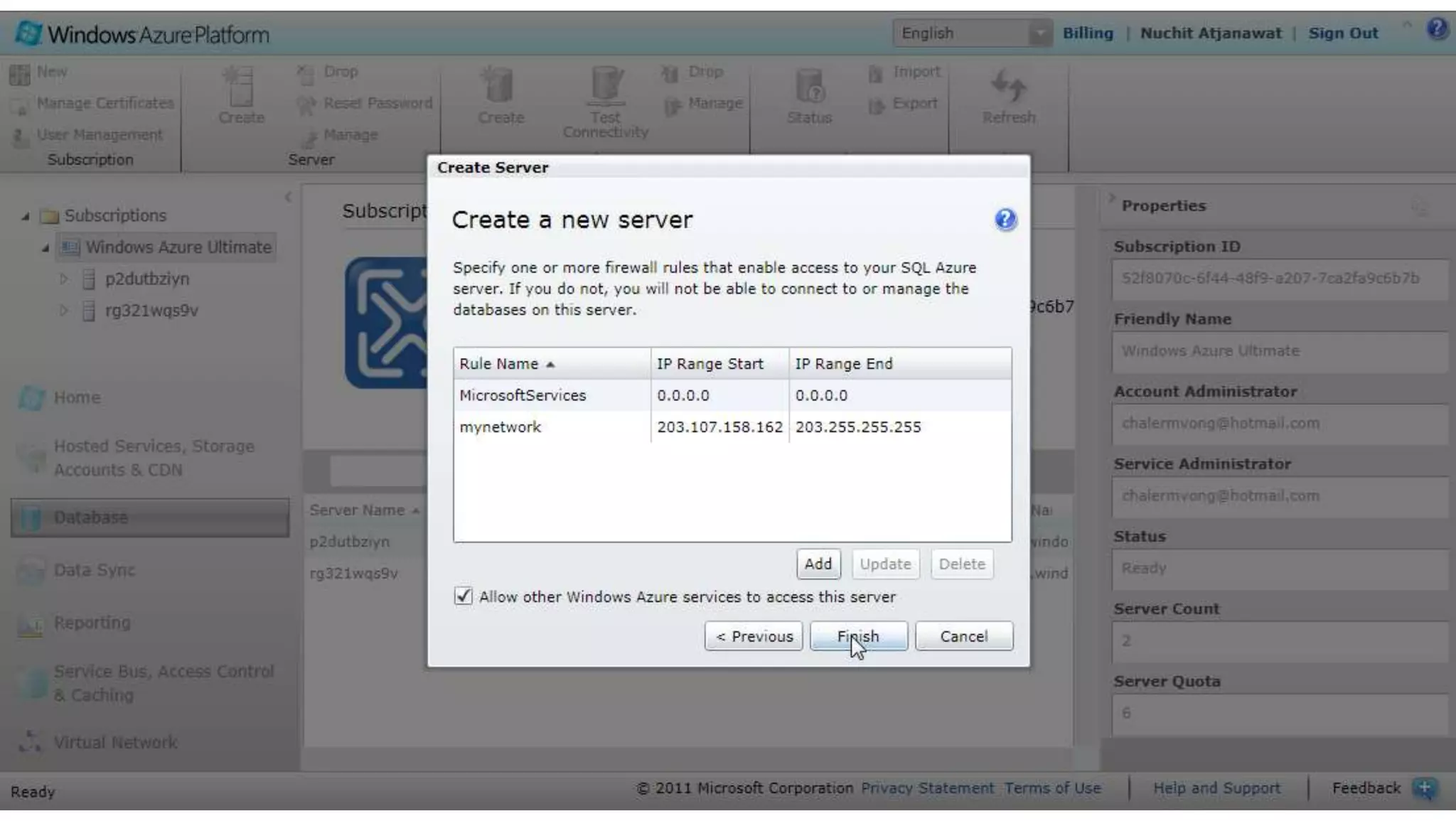
Task: Click the Feedback plus icon in the footer
Action: point(1425,788)
